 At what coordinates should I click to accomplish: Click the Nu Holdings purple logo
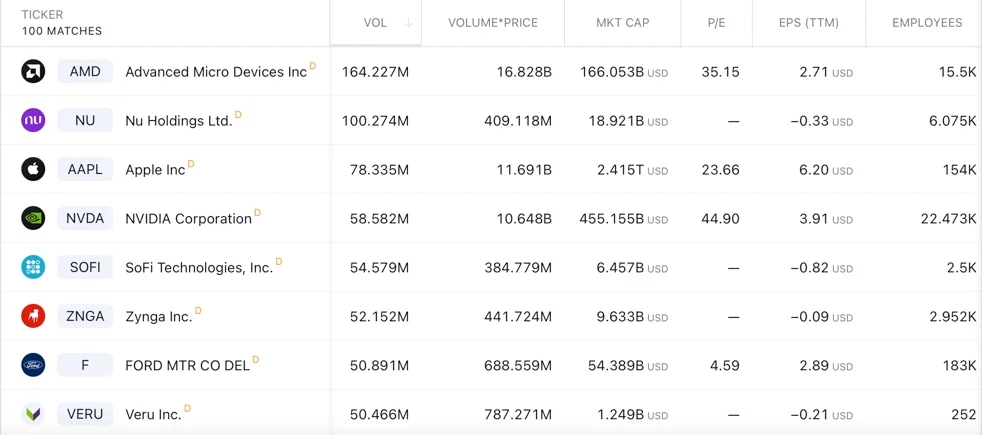coord(33,121)
